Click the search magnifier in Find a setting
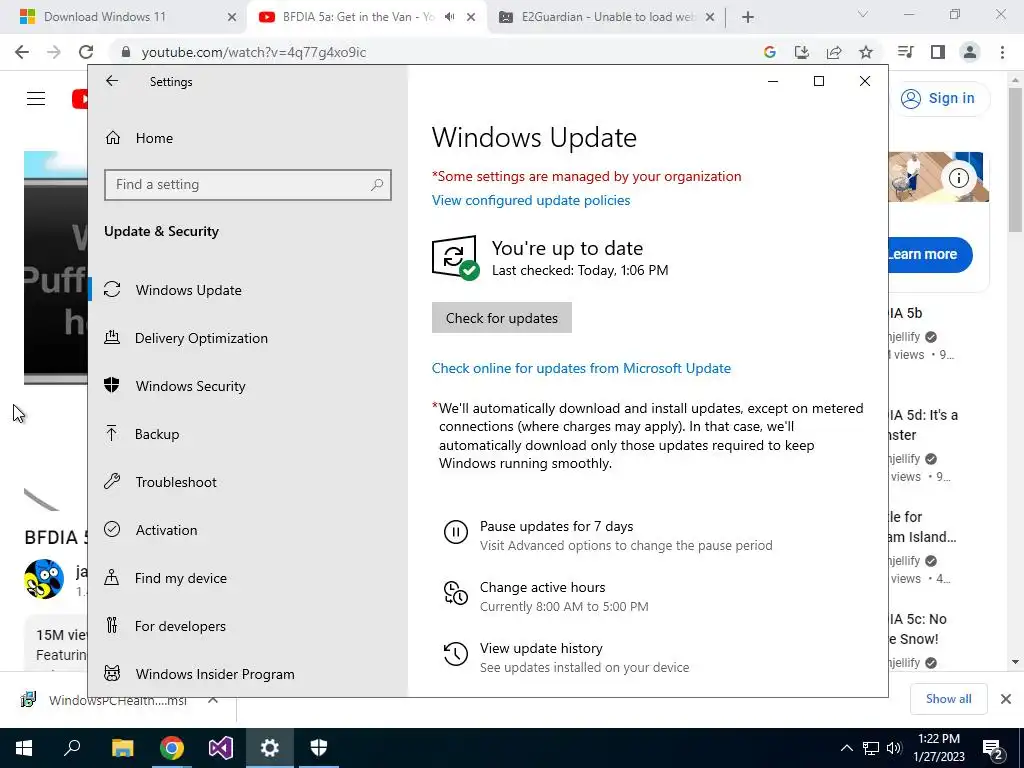 pyautogui.click(x=377, y=185)
